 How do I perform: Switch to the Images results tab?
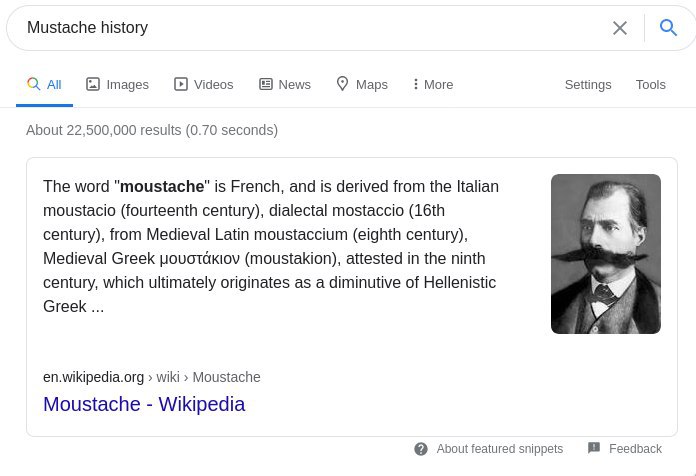(x=117, y=84)
